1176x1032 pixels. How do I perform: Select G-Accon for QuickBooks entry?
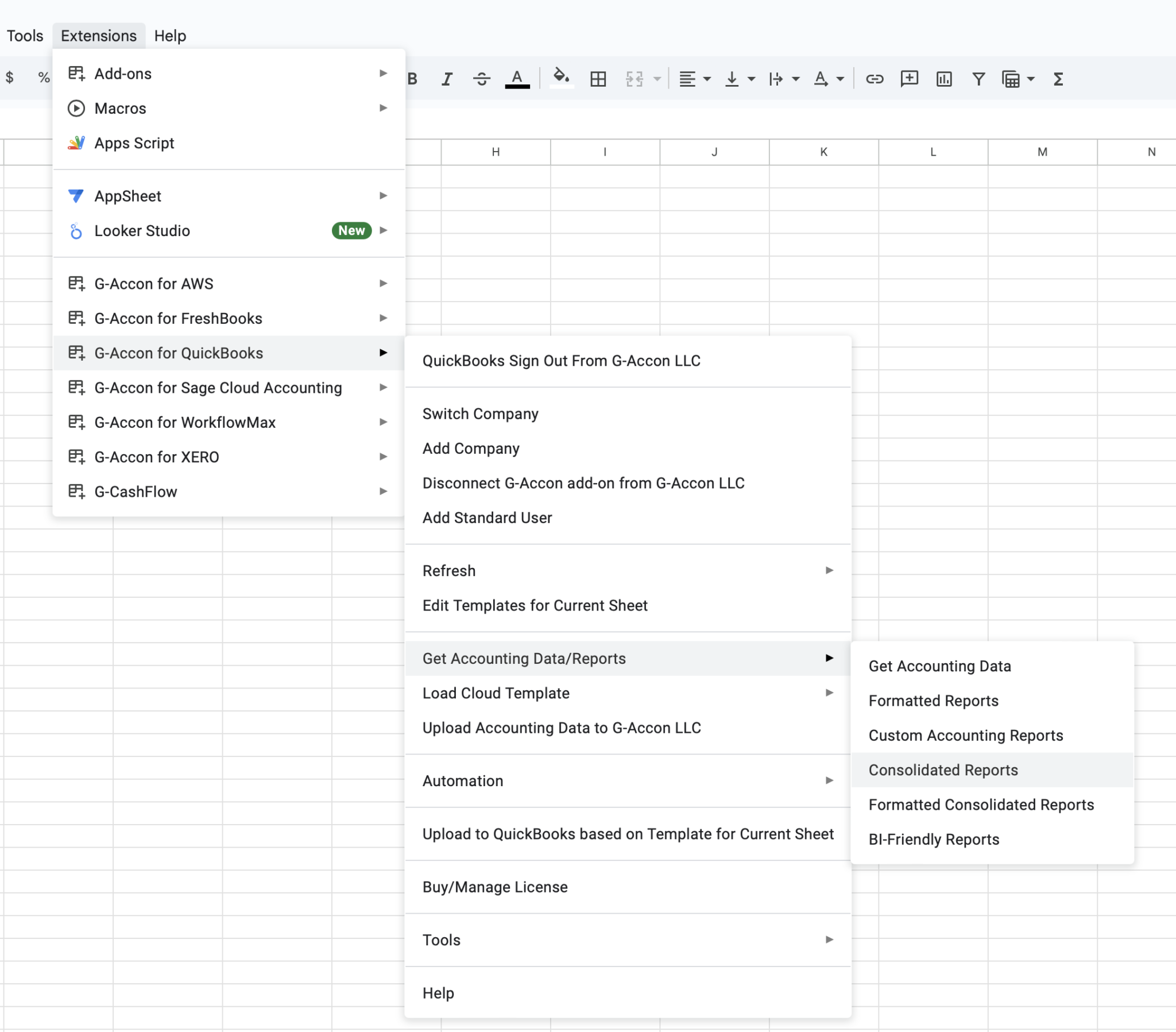tap(229, 353)
